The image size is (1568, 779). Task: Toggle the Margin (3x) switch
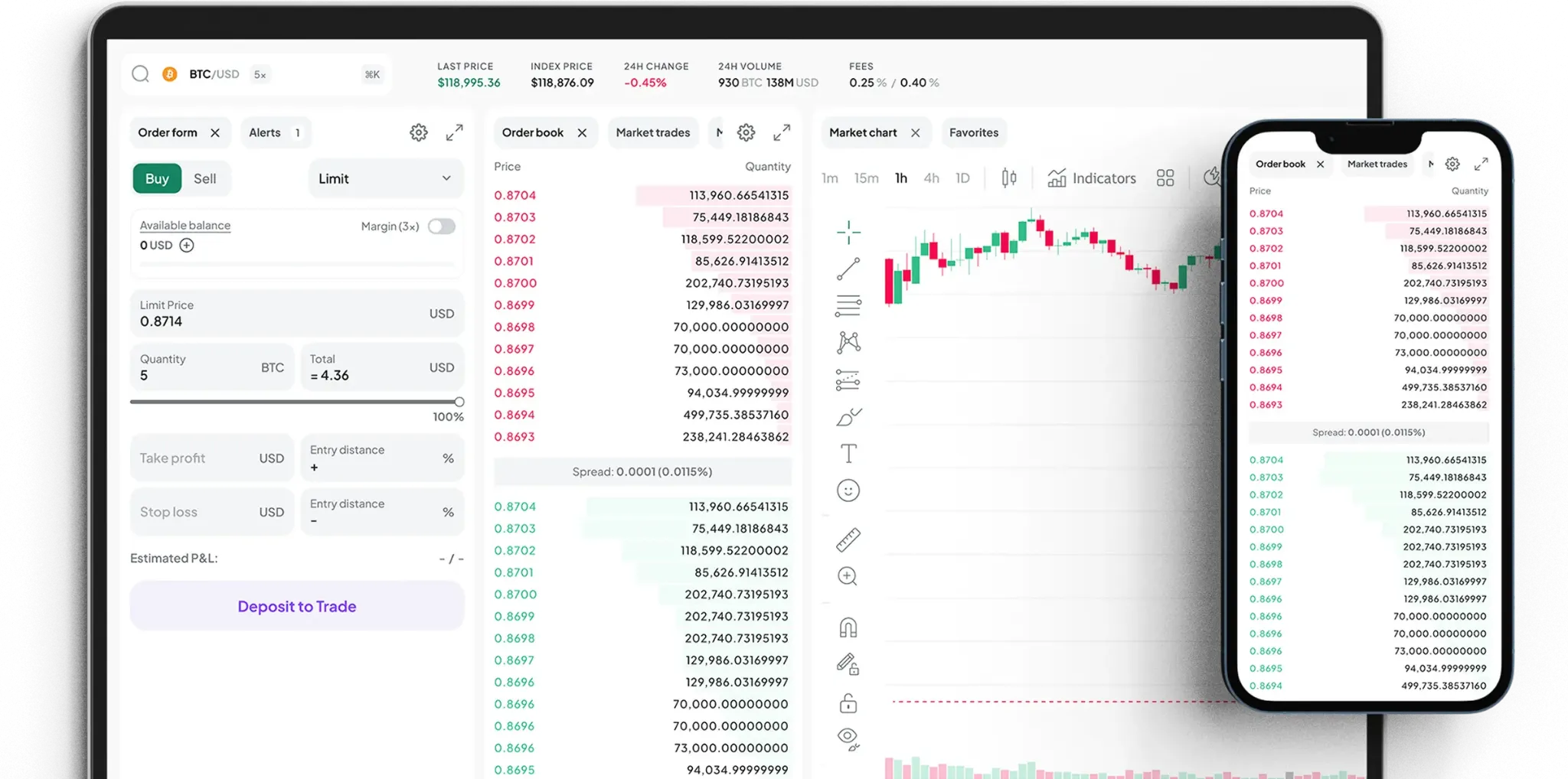(x=442, y=227)
